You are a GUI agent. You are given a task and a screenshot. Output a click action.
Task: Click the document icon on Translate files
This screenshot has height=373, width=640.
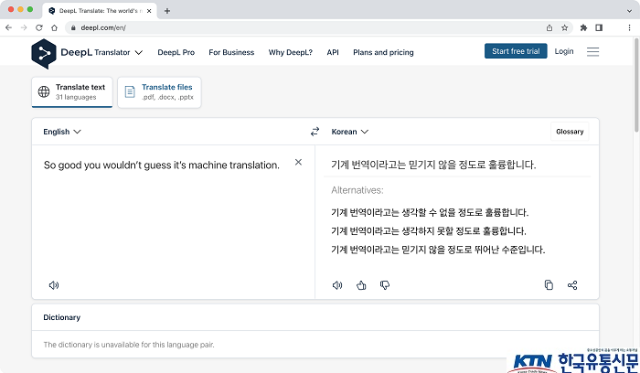(130, 92)
